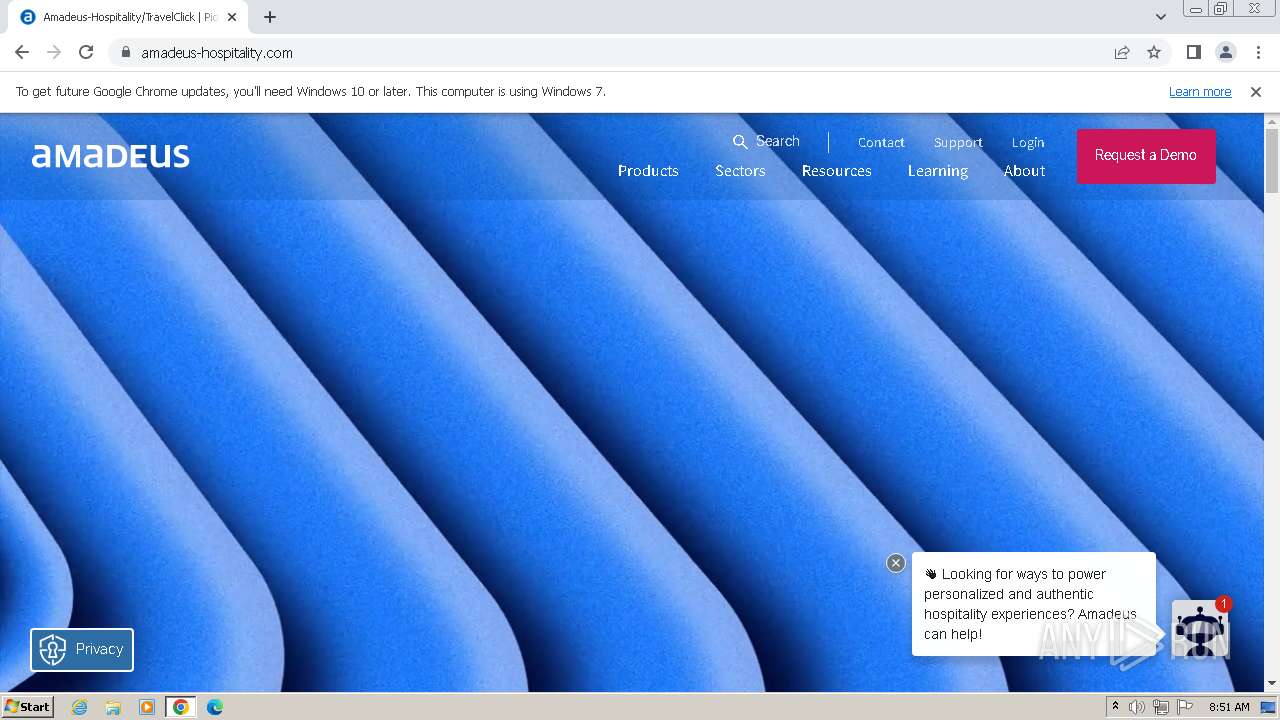Open the site Search magnifier

click(x=740, y=142)
